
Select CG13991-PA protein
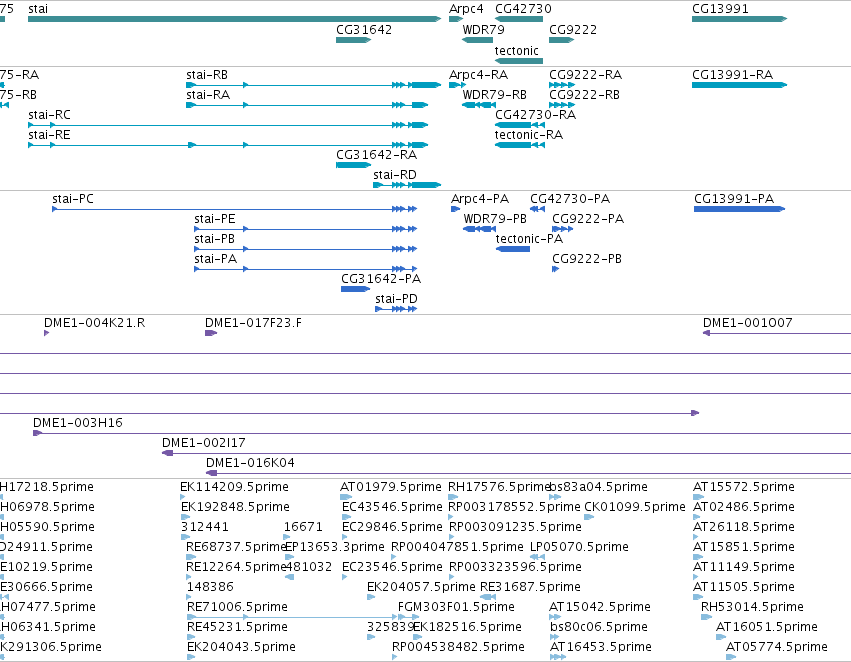739,209
